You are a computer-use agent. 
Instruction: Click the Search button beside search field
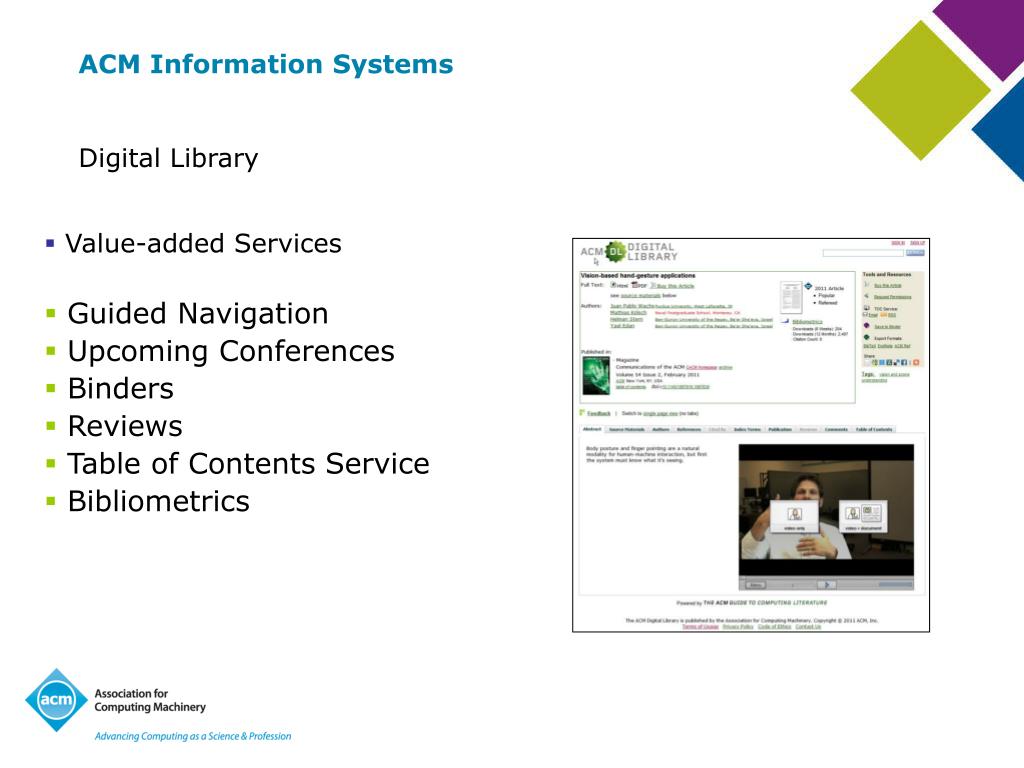tap(915, 253)
